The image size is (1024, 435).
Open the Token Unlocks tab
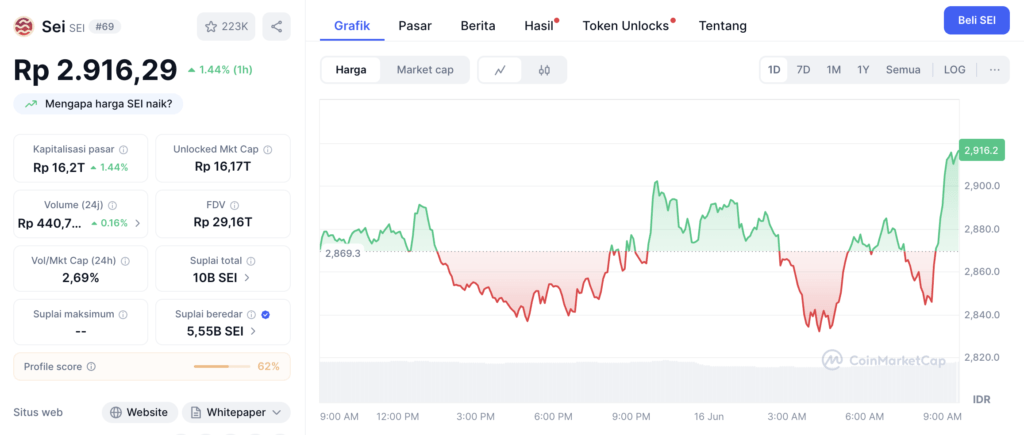click(626, 26)
